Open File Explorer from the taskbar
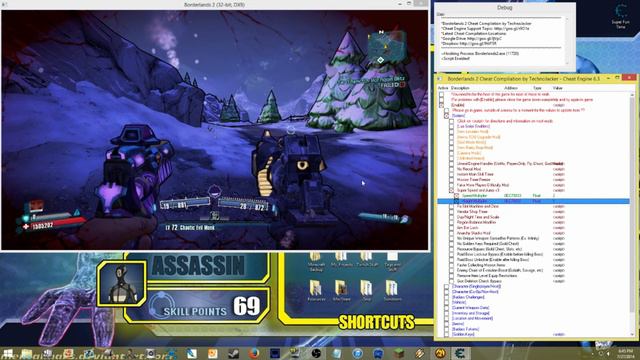Viewport: 640px width, 360px height. (27, 353)
